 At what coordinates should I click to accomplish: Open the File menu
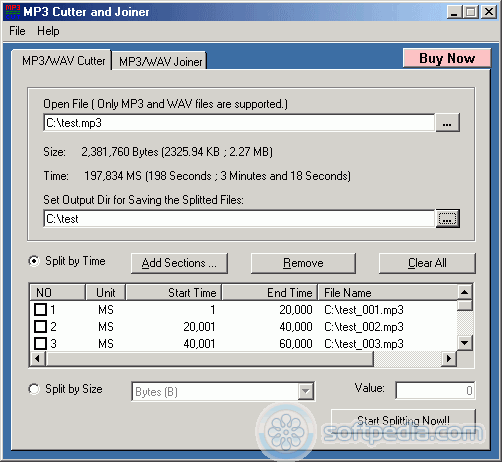[x=17, y=31]
